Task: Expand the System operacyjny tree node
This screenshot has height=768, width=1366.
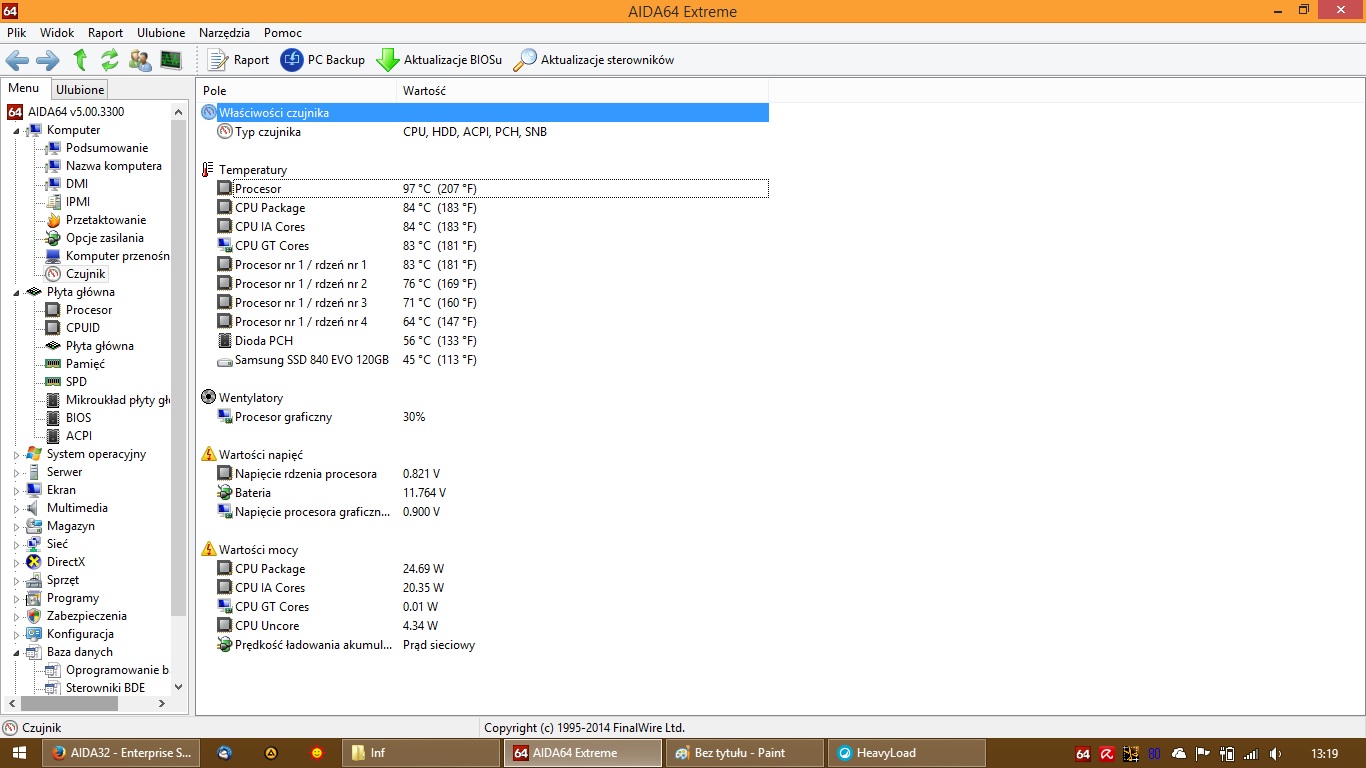Action: tap(16, 455)
